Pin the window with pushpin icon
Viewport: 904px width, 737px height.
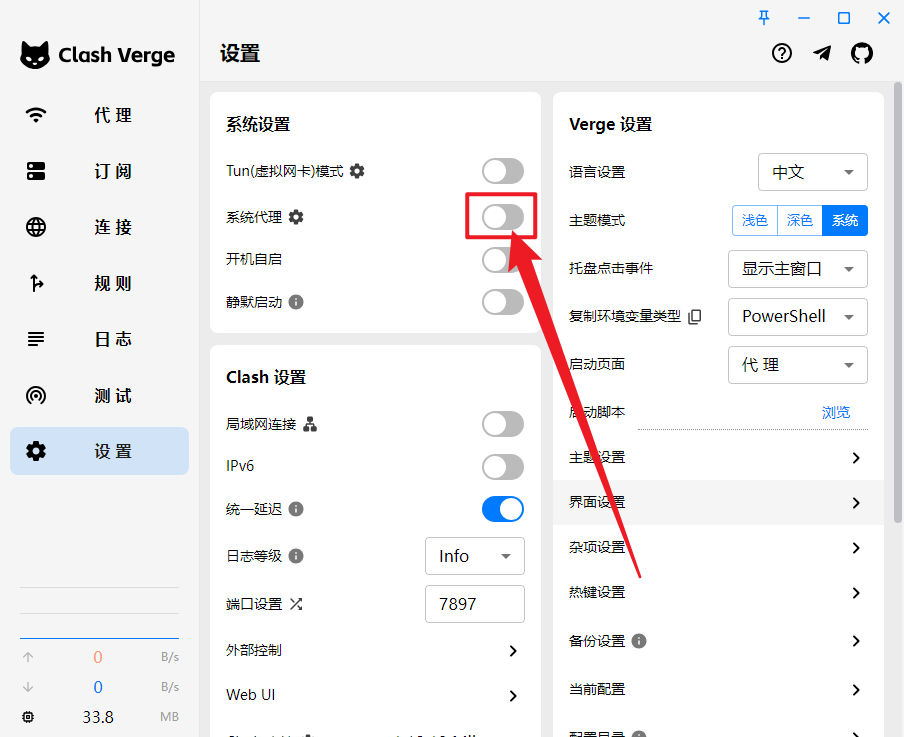click(x=764, y=18)
